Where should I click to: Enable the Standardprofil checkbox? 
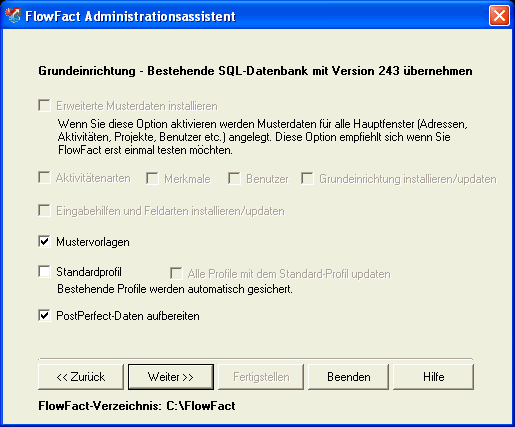[x=44, y=271]
